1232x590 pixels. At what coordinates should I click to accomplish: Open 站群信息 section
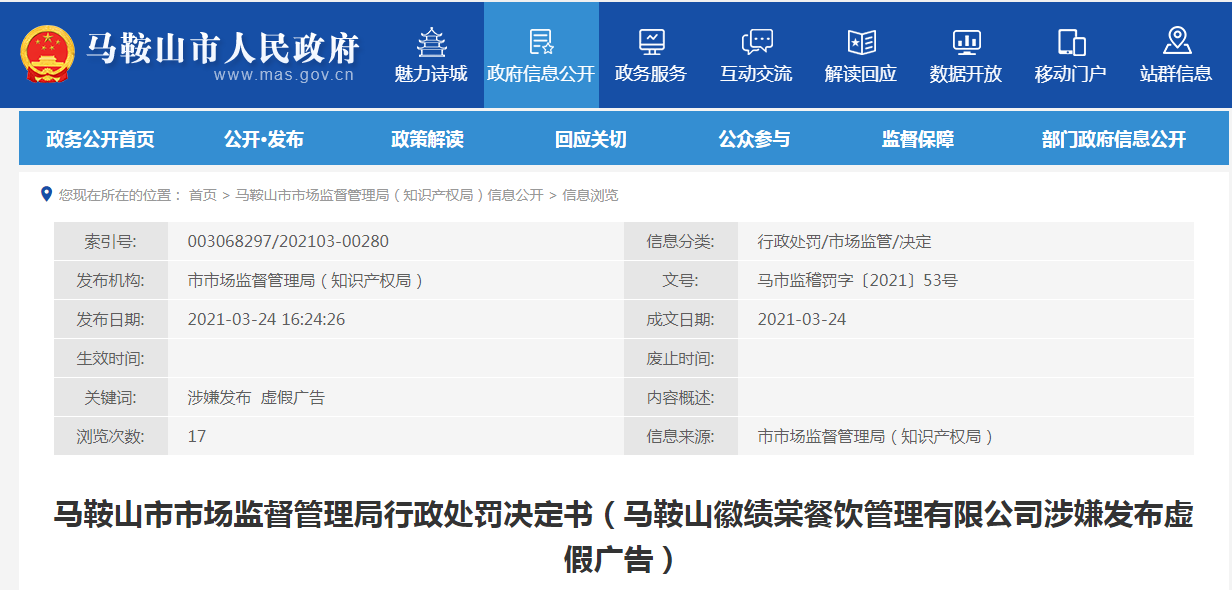[x=1176, y=74]
